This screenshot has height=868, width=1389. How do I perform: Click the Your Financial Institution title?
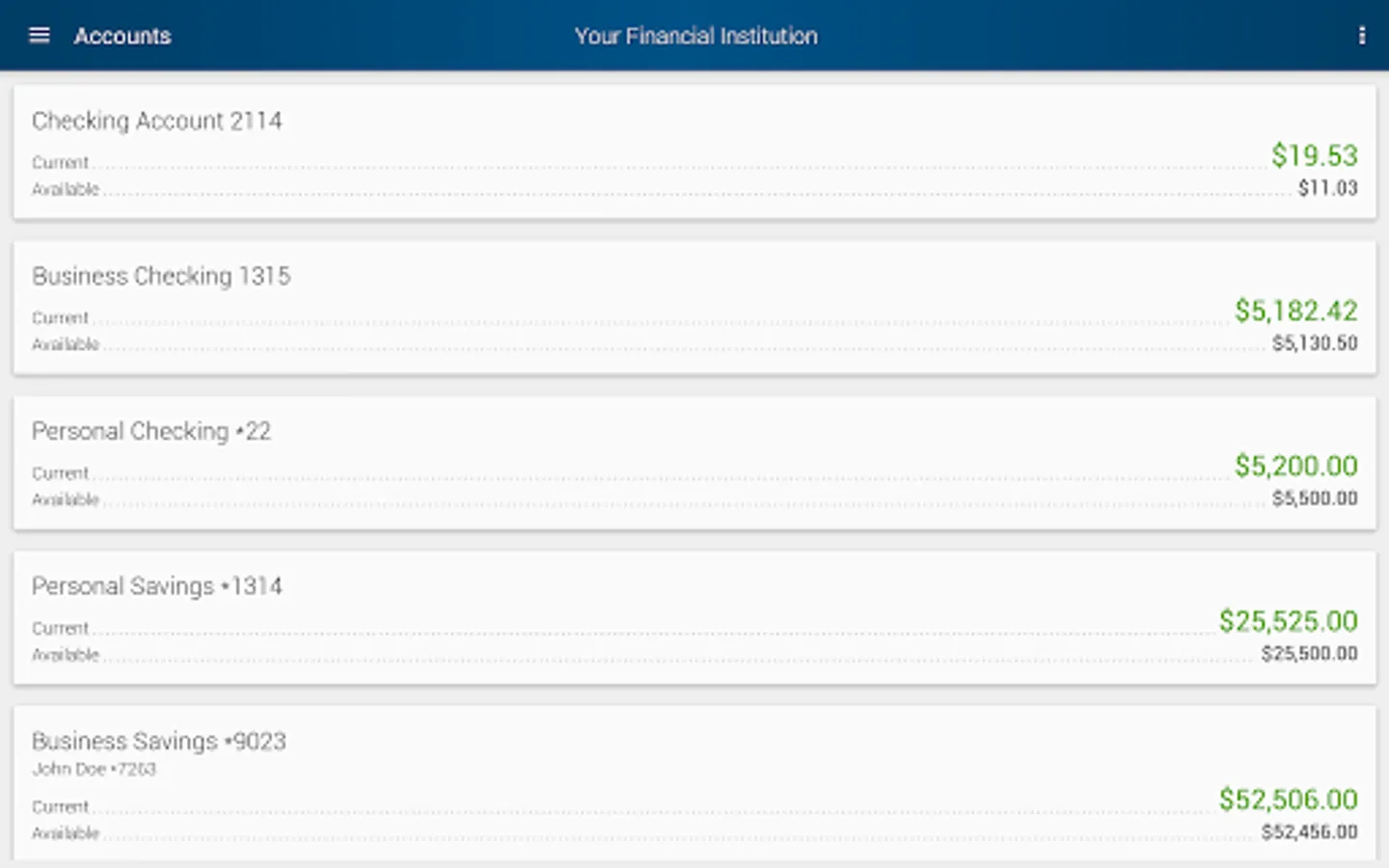(695, 36)
